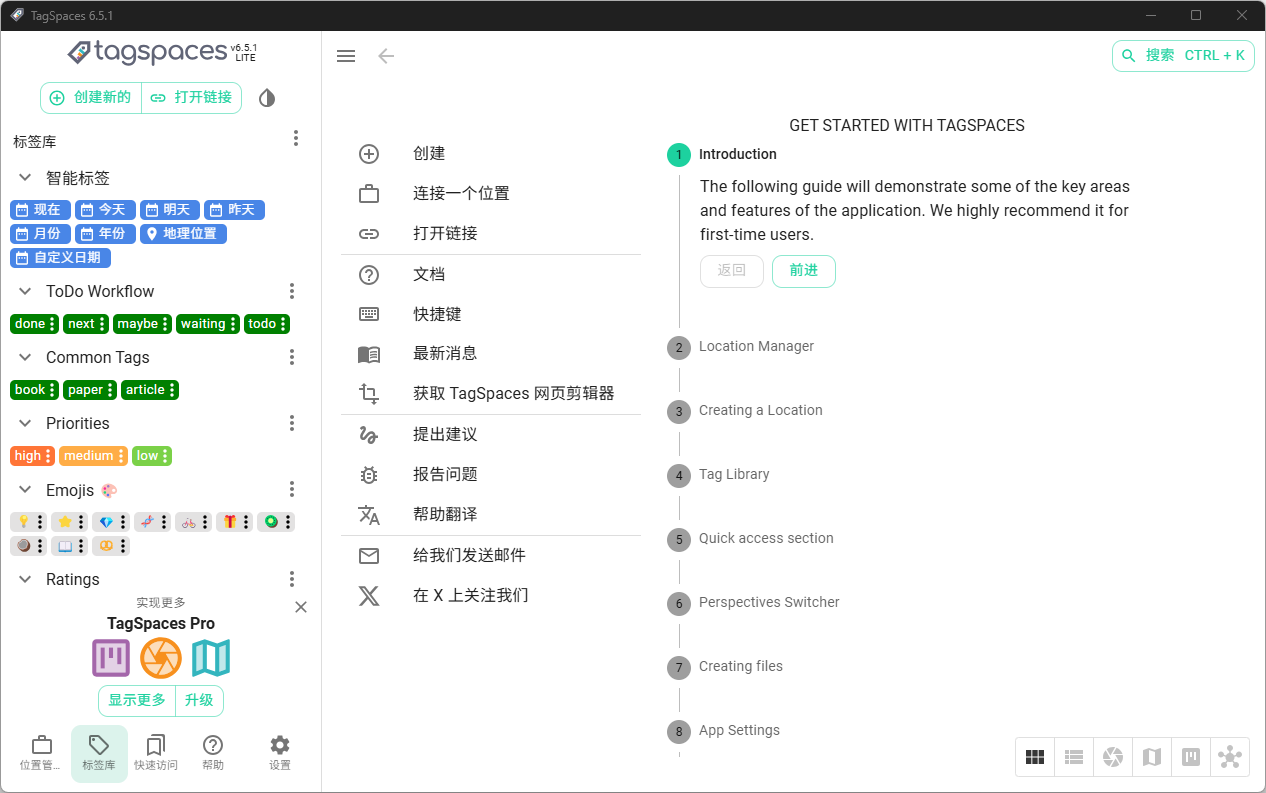Select 创建 menu entry
The width and height of the screenshot is (1266, 793).
tap(491, 154)
